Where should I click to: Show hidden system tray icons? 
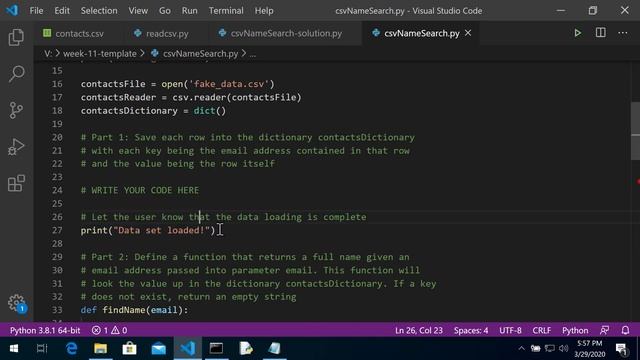tap(521, 349)
